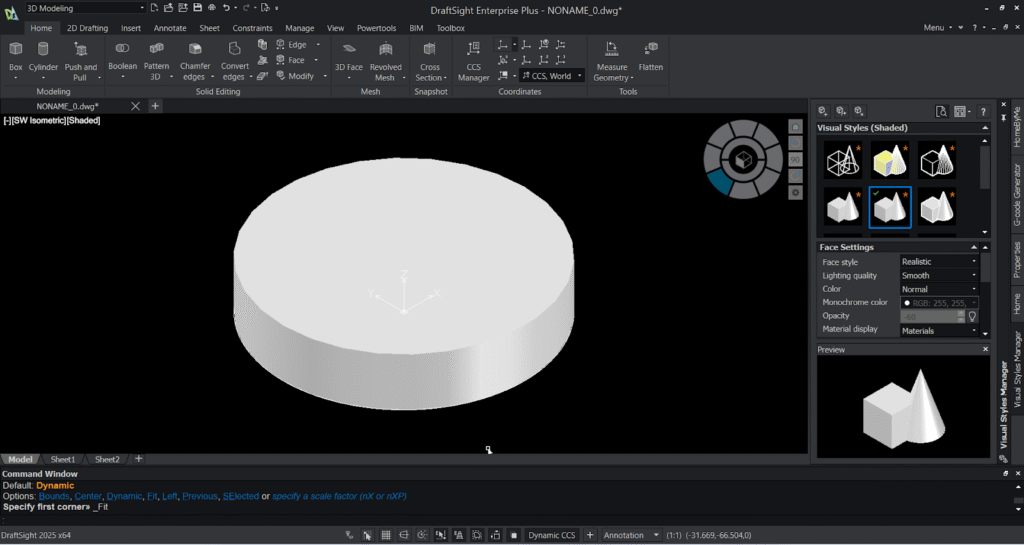Open the 3D Modeling workspace dropdown
Screen dimensions: 1024x545
[84, 8]
